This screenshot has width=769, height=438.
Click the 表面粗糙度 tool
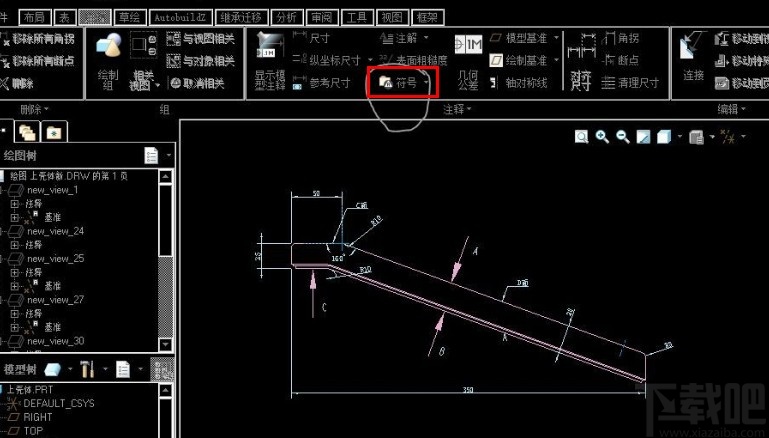pos(413,60)
